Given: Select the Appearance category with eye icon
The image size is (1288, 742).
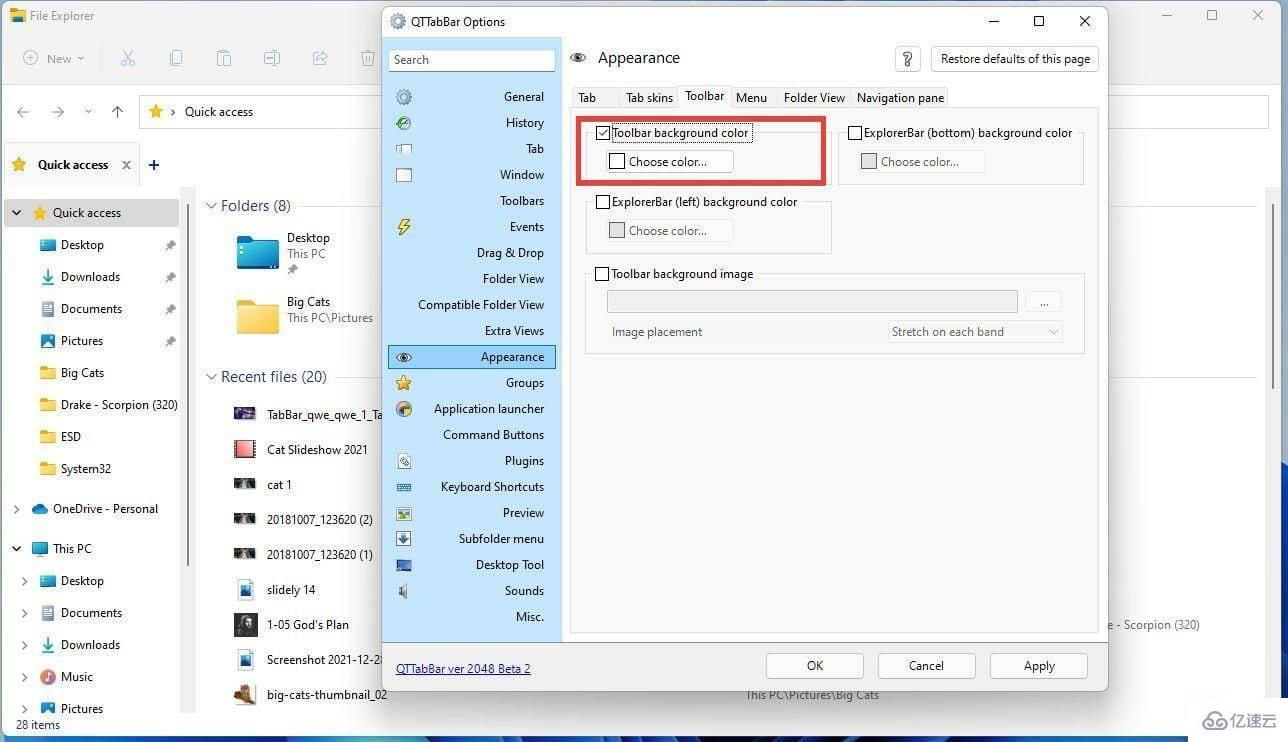Looking at the screenshot, I should pyautogui.click(x=472, y=357).
